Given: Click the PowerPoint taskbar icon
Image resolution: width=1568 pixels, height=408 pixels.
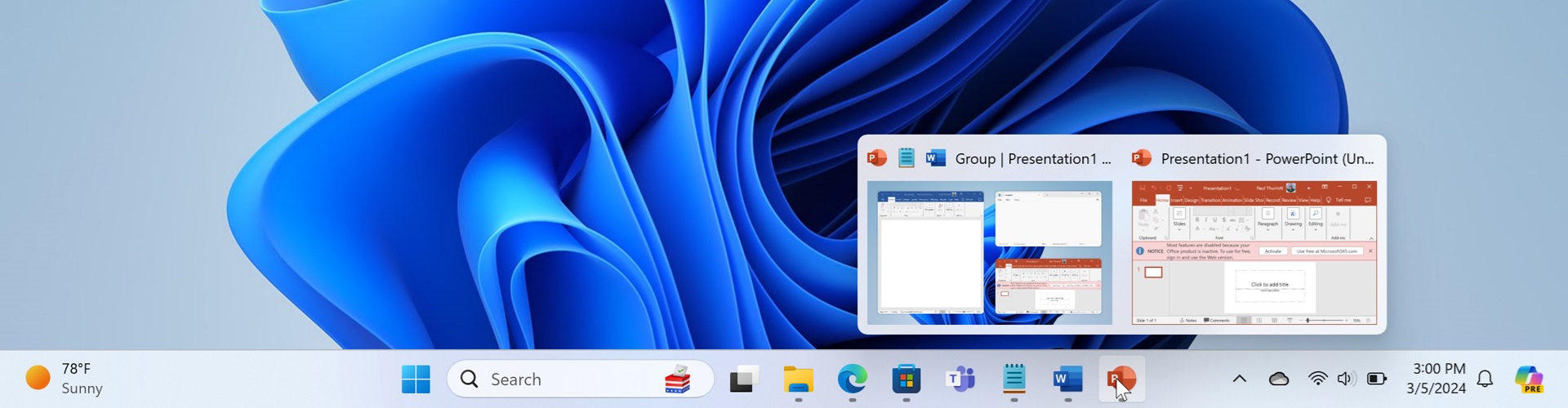Looking at the screenshot, I should tap(1121, 379).
